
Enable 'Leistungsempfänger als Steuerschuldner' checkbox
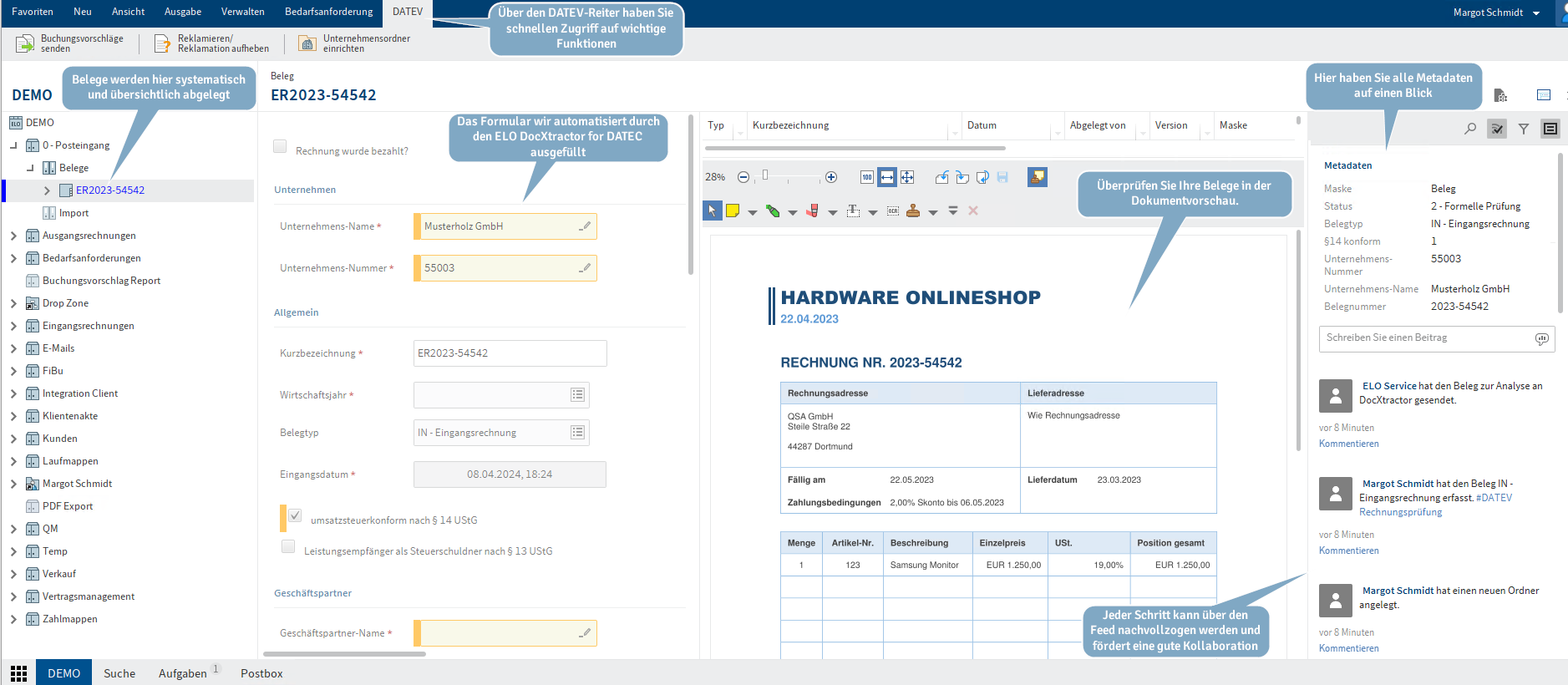point(288,546)
